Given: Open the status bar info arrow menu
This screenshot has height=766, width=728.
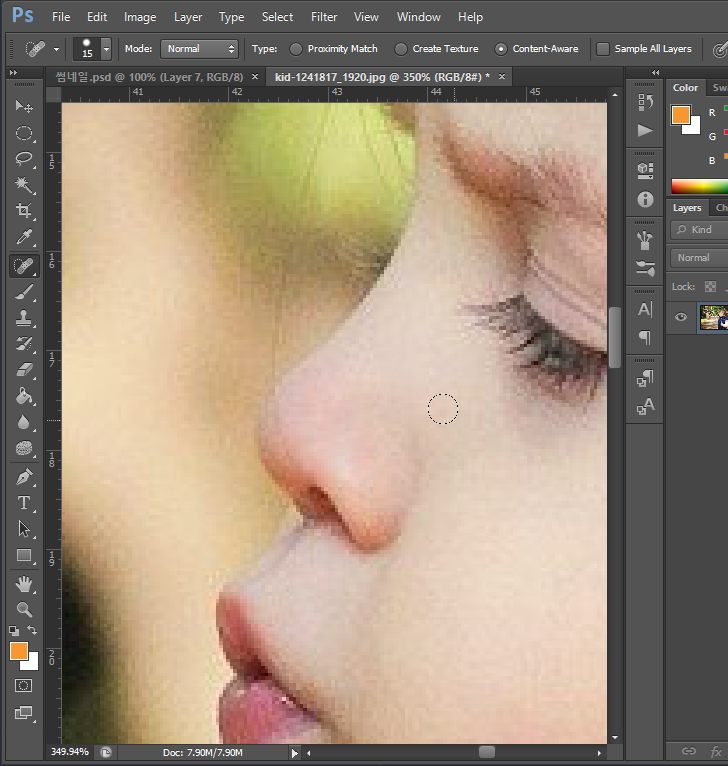Looking at the screenshot, I should point(294,753).
